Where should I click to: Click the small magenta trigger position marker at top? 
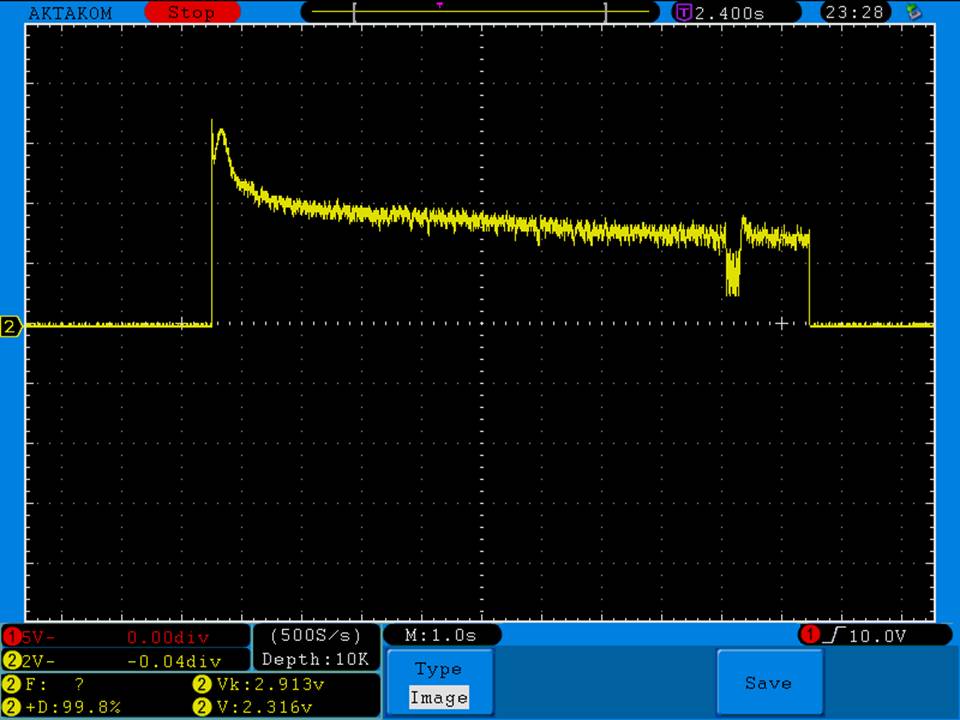440,5
